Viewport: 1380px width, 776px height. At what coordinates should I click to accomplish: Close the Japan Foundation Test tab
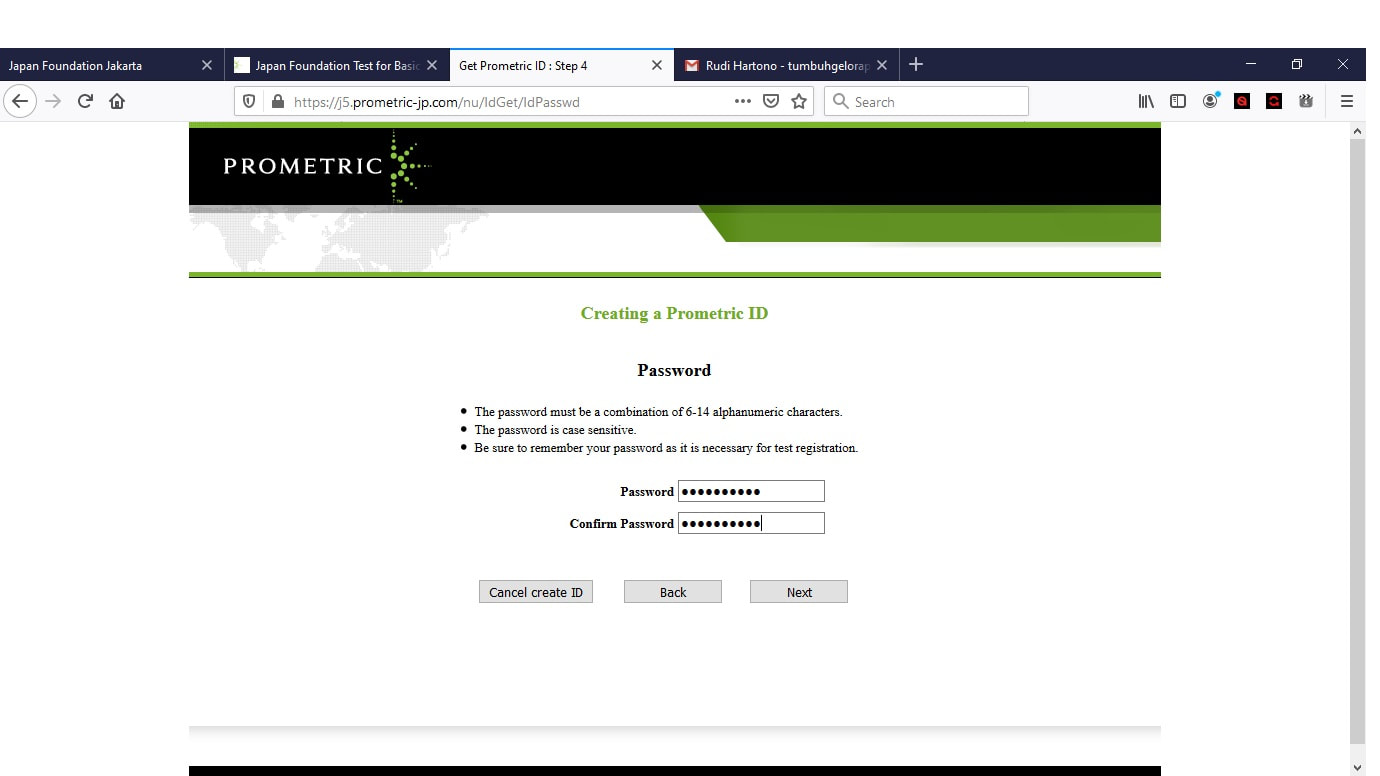432,65
